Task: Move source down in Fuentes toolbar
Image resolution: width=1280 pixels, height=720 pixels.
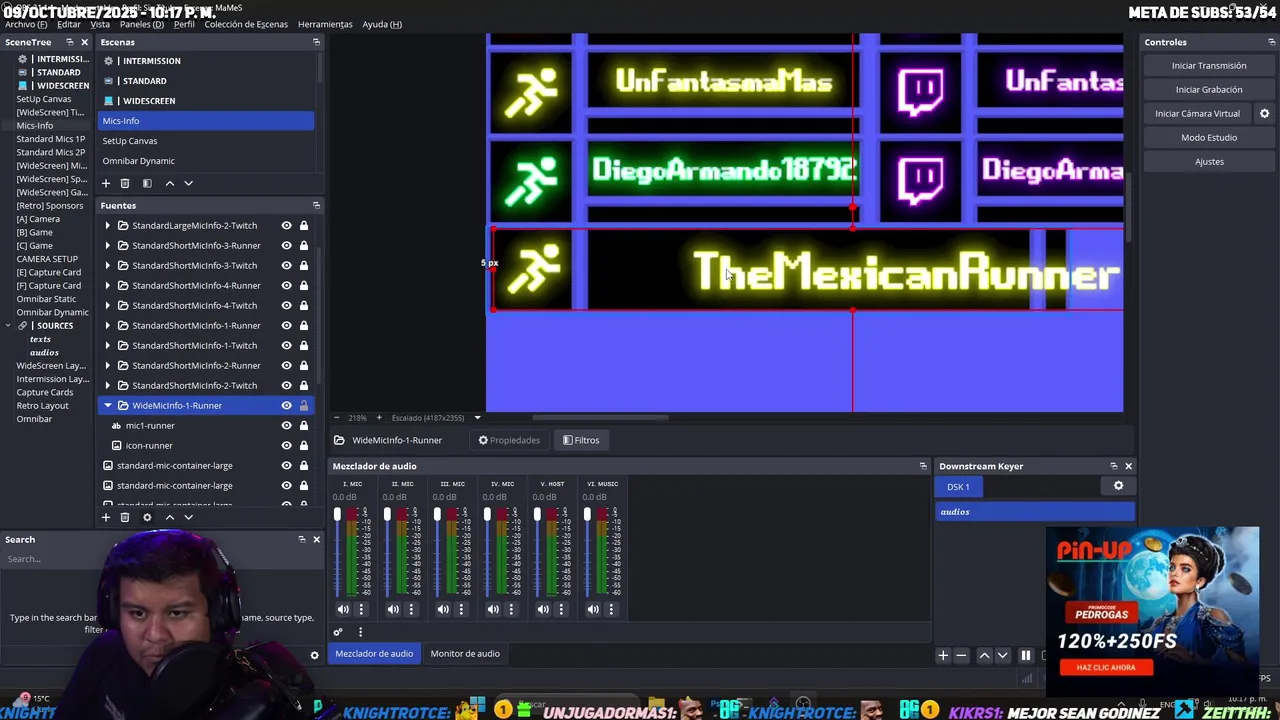Action: pos(188,517)
